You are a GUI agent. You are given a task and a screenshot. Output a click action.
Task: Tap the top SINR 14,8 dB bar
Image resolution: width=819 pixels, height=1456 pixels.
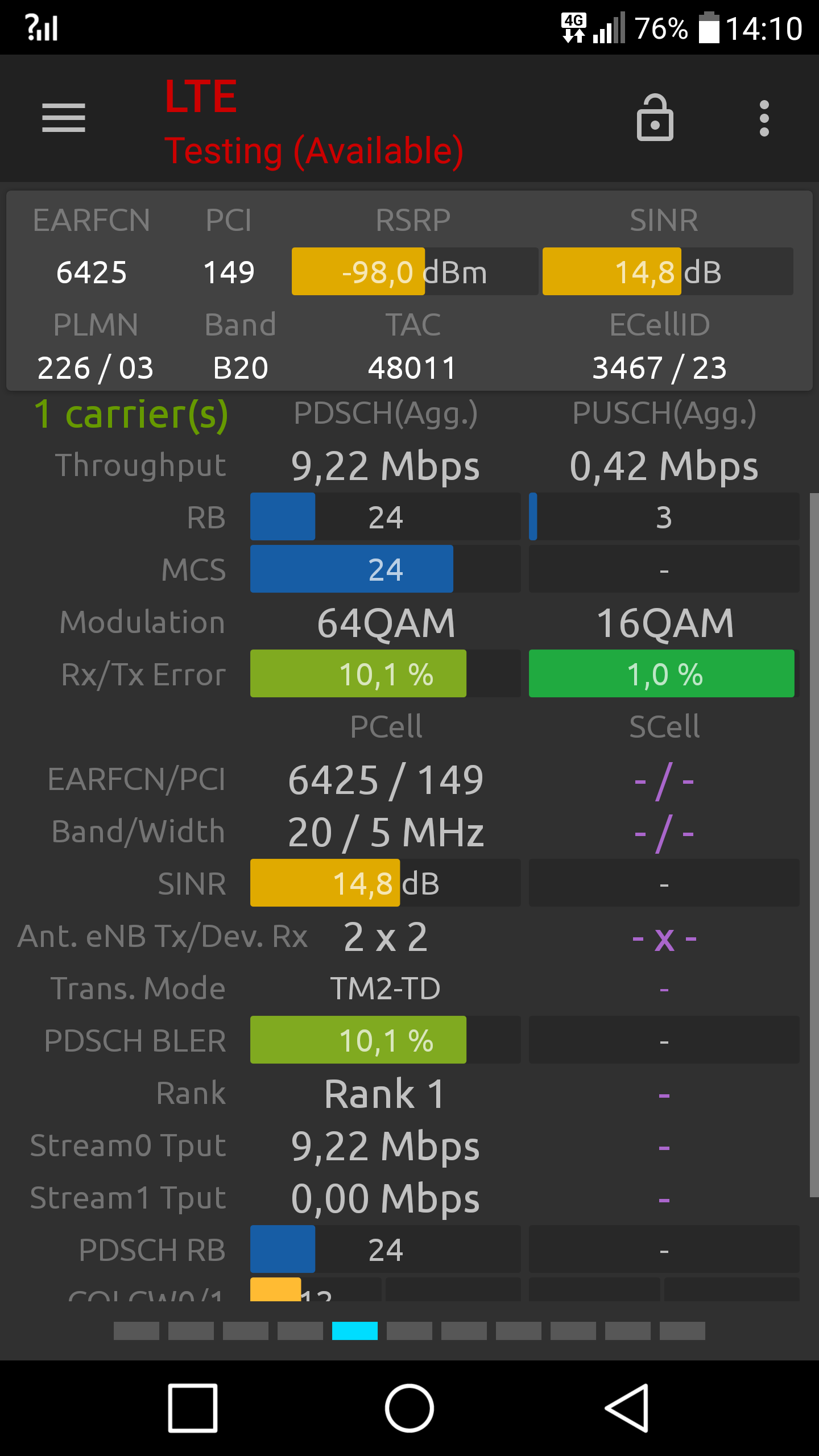point(668,271)
